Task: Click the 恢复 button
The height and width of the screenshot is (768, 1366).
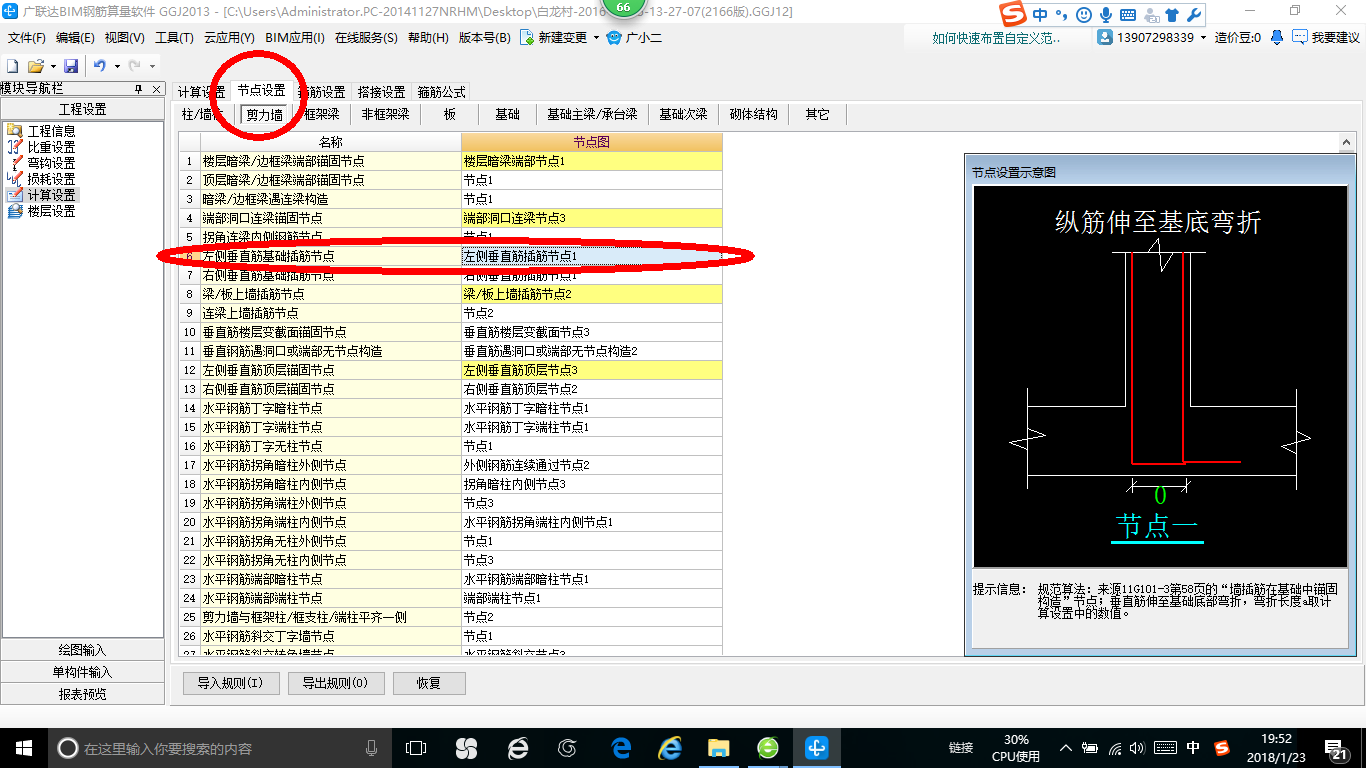Action: tap(429, 683)
